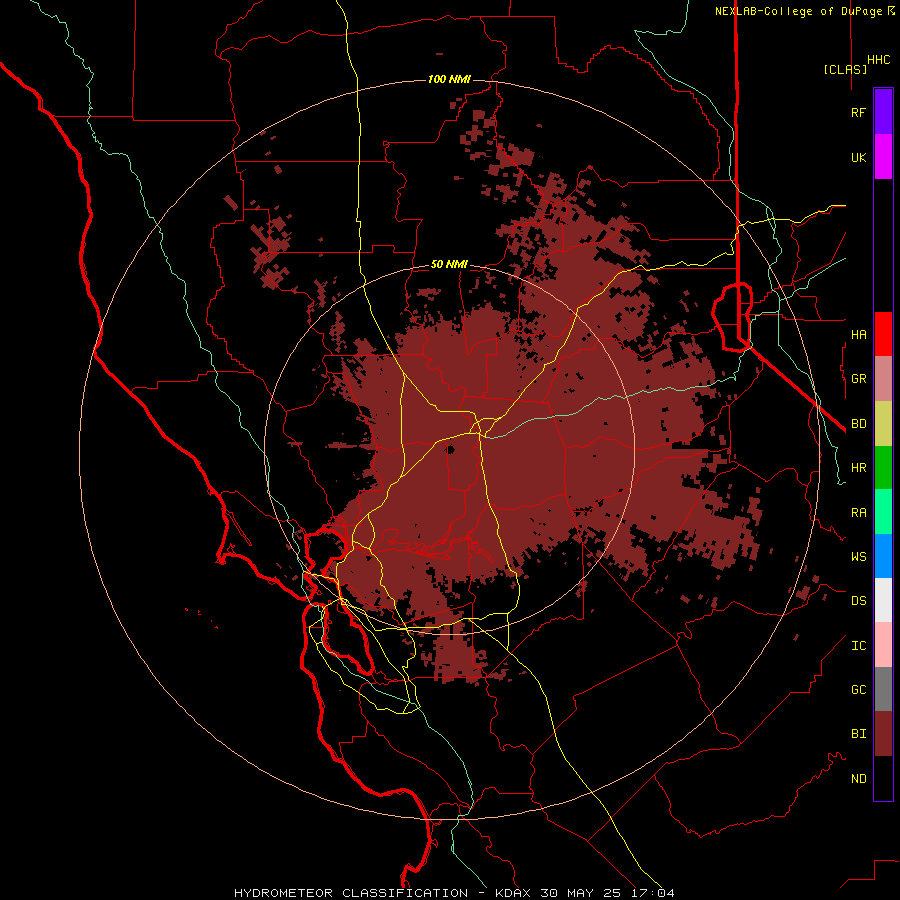900x900 pixels.
Task: Click the 'HYDROMETEOR CLASSIFICATION - KDAX' caption
Action: click(382, 893)
